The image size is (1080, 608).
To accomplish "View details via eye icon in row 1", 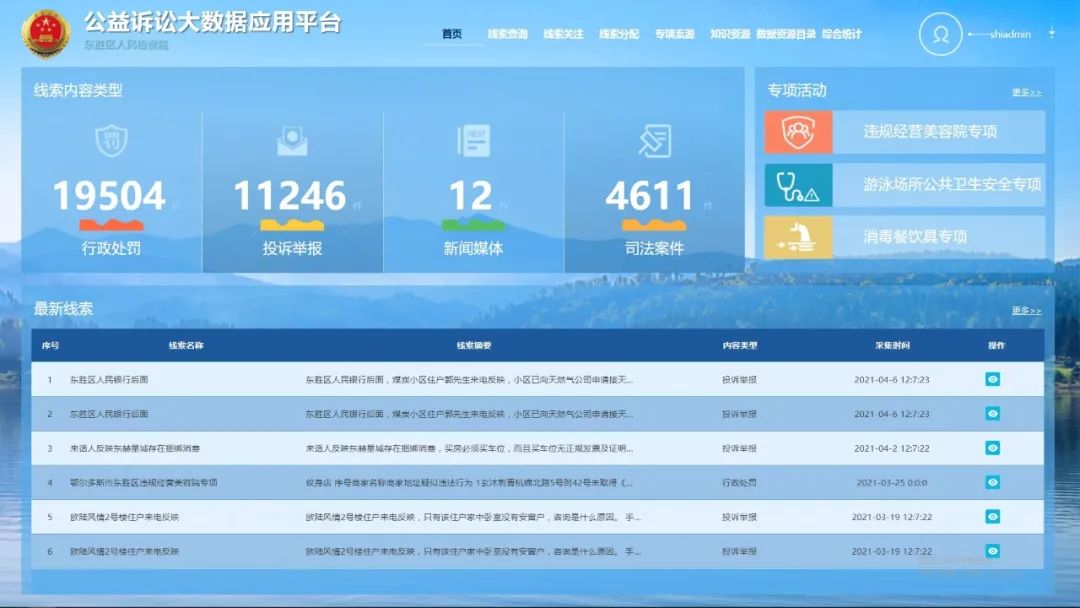I will (x=992, y=379).
